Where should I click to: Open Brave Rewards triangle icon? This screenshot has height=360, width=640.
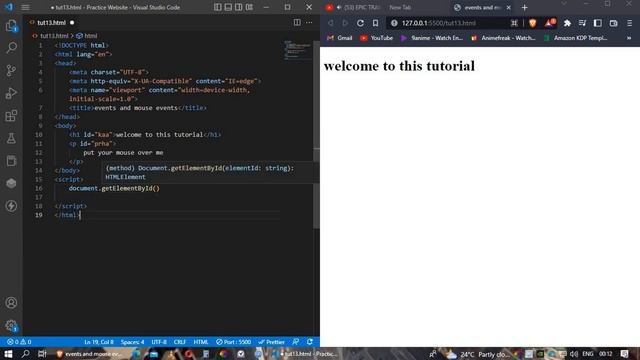pos(549,23)
